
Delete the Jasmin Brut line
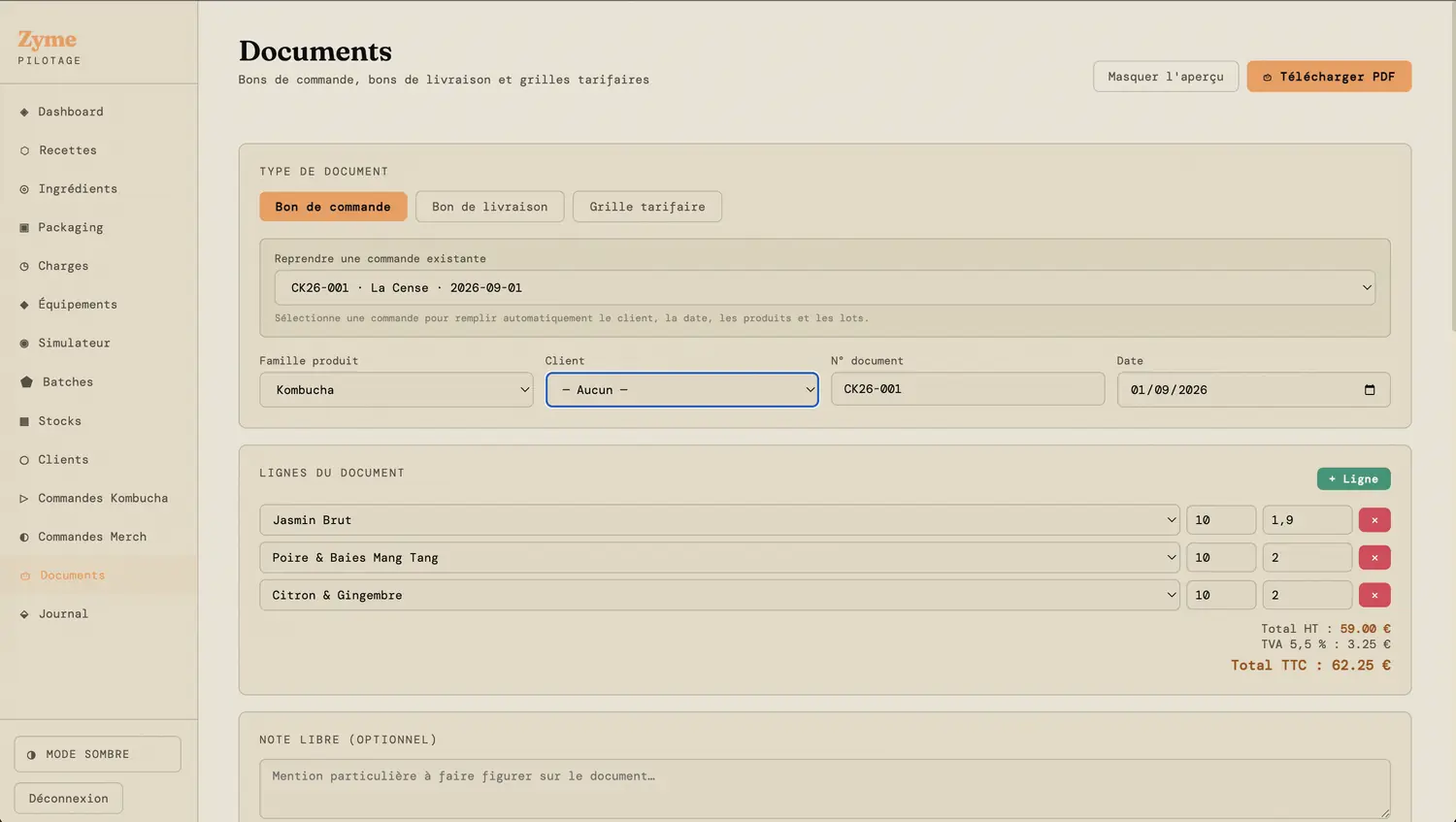pyautogui.click(x=1374, y=520)
